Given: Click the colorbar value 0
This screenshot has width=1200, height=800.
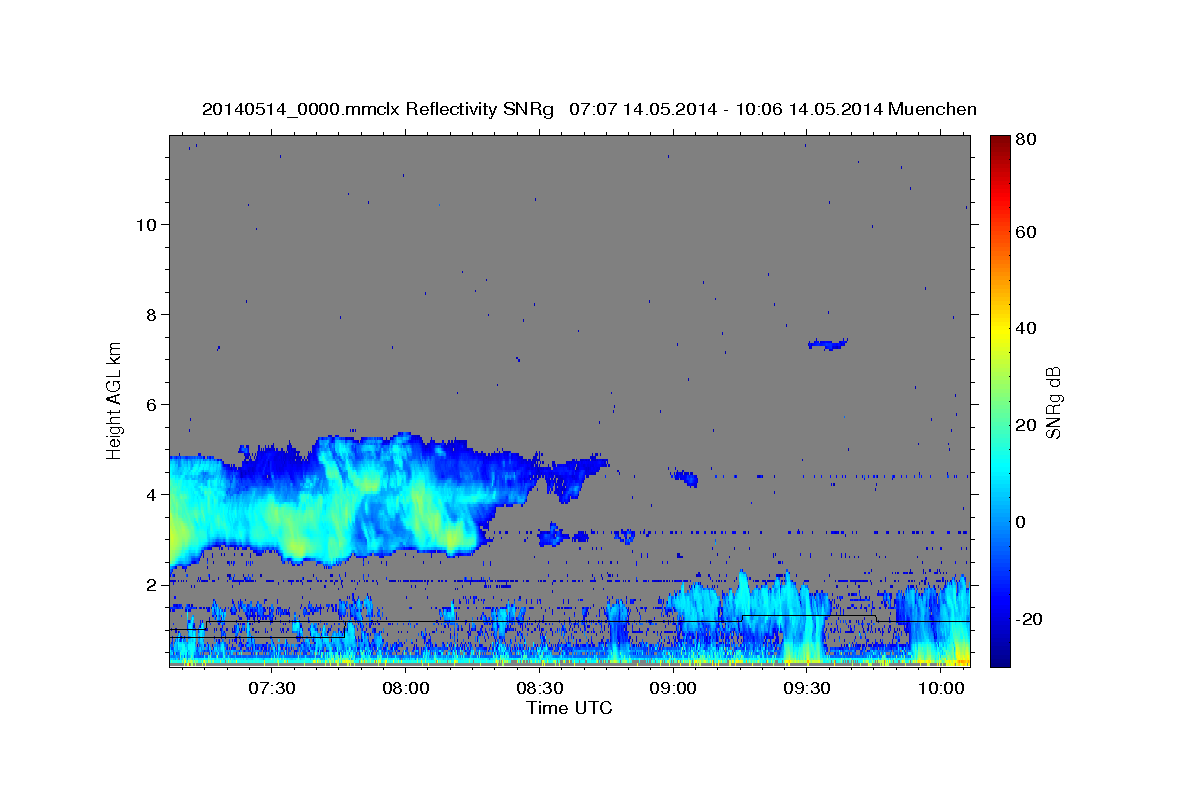Looking at the screenshot, I should click(x=1020, y=522).
